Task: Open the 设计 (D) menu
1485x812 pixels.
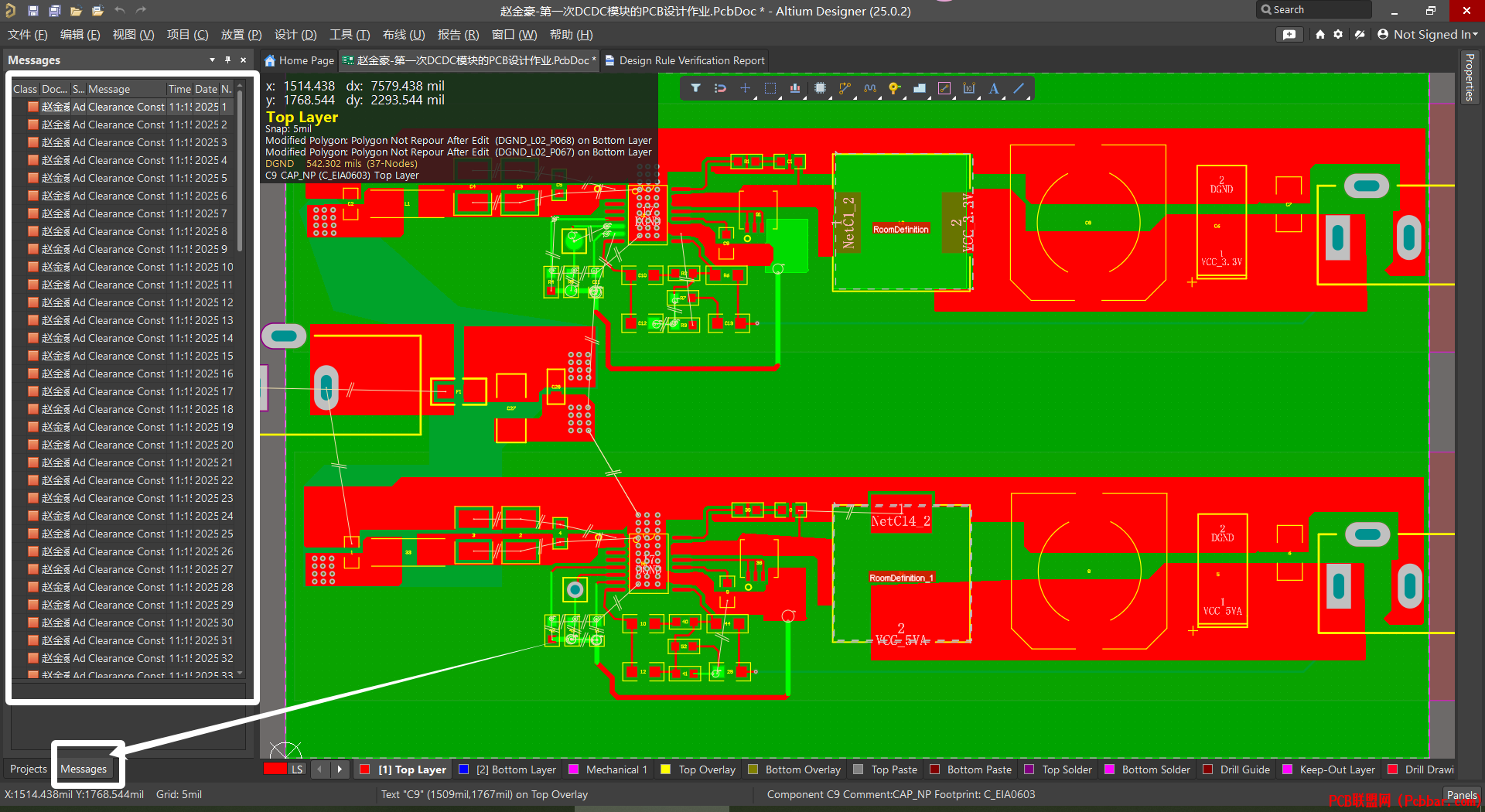Action: [x=295, y=35]
